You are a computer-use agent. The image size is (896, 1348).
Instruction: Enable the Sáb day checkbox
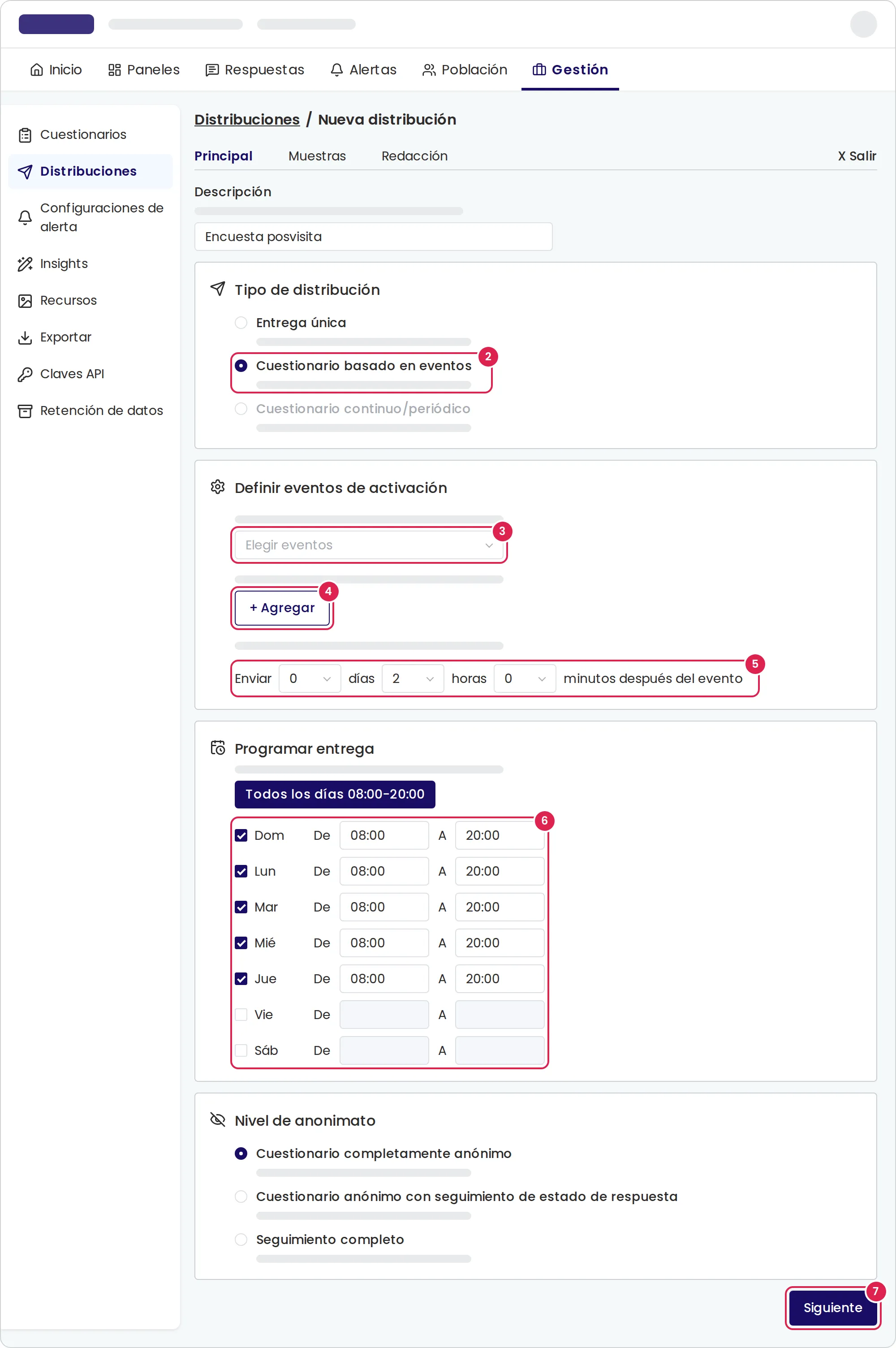(x=241, y=1050)
